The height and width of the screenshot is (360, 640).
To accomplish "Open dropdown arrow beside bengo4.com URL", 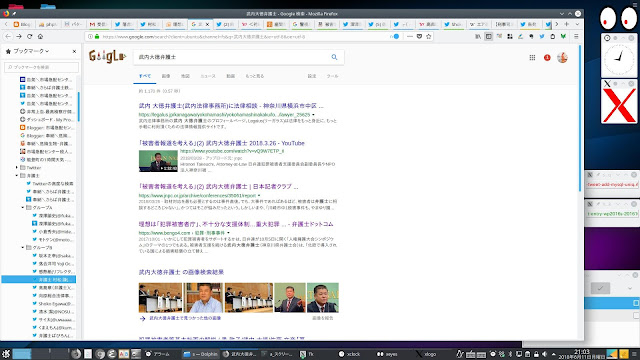I will pyautogui.click(x=228, y=233).
